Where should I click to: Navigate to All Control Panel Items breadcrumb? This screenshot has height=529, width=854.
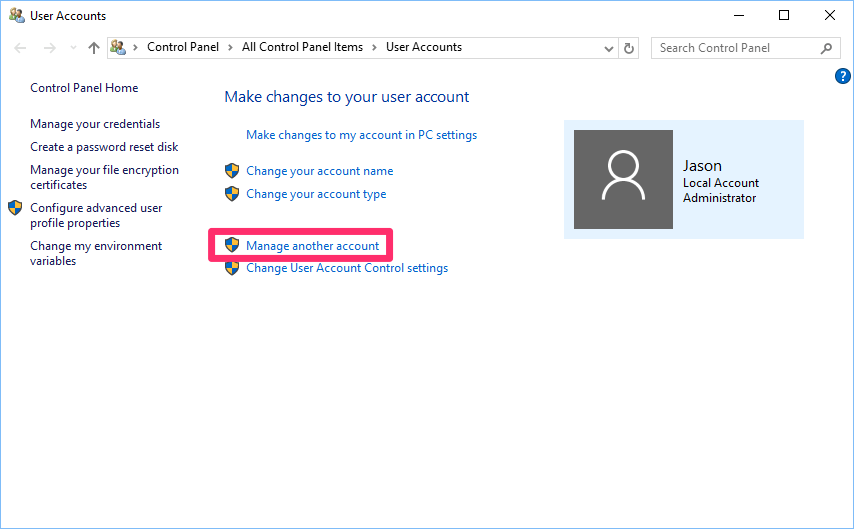click(303, 48)
